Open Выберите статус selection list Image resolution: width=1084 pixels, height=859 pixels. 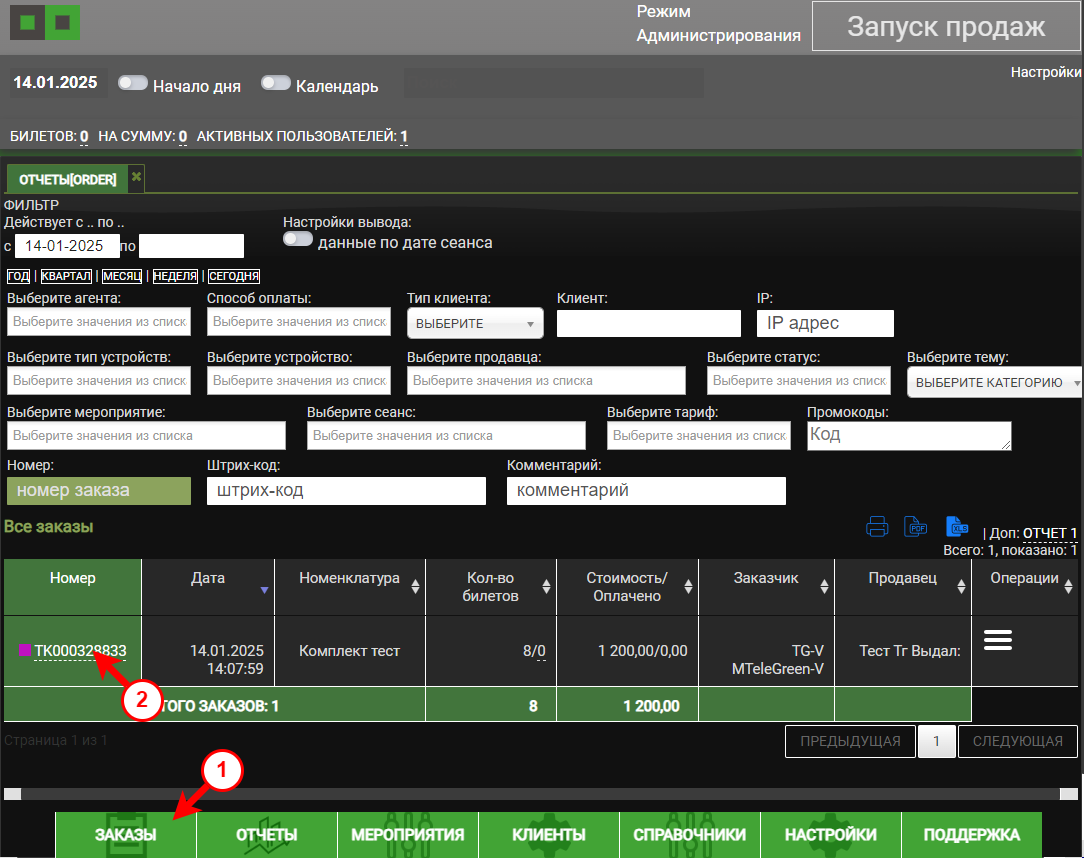point(799,380)
